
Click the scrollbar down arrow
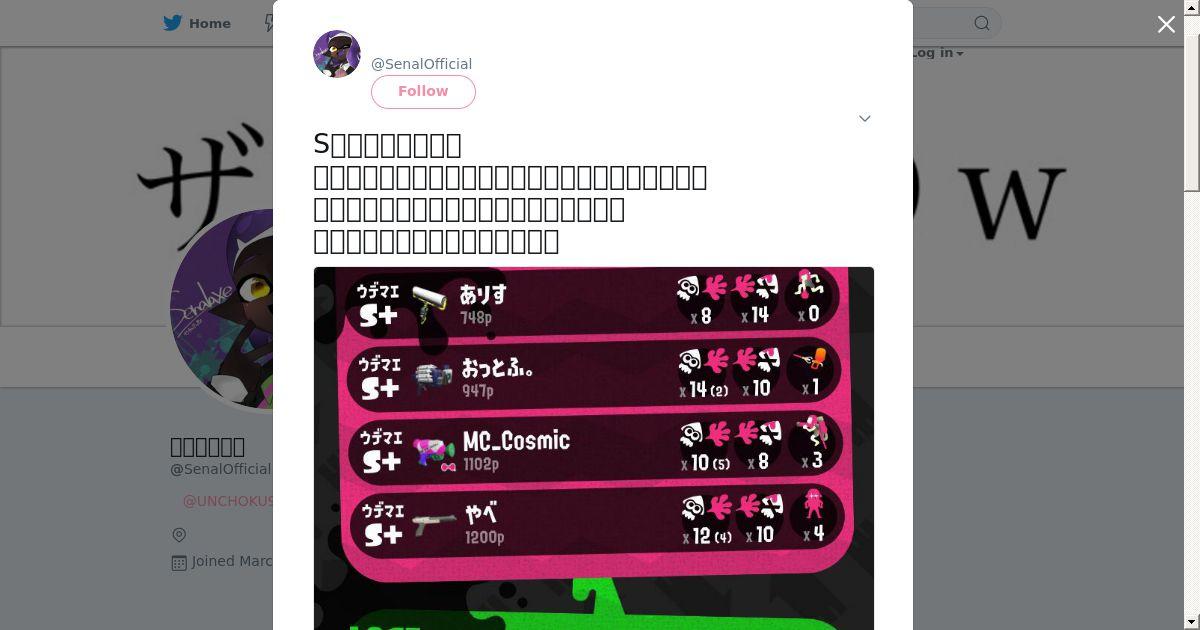point(1192,622)
